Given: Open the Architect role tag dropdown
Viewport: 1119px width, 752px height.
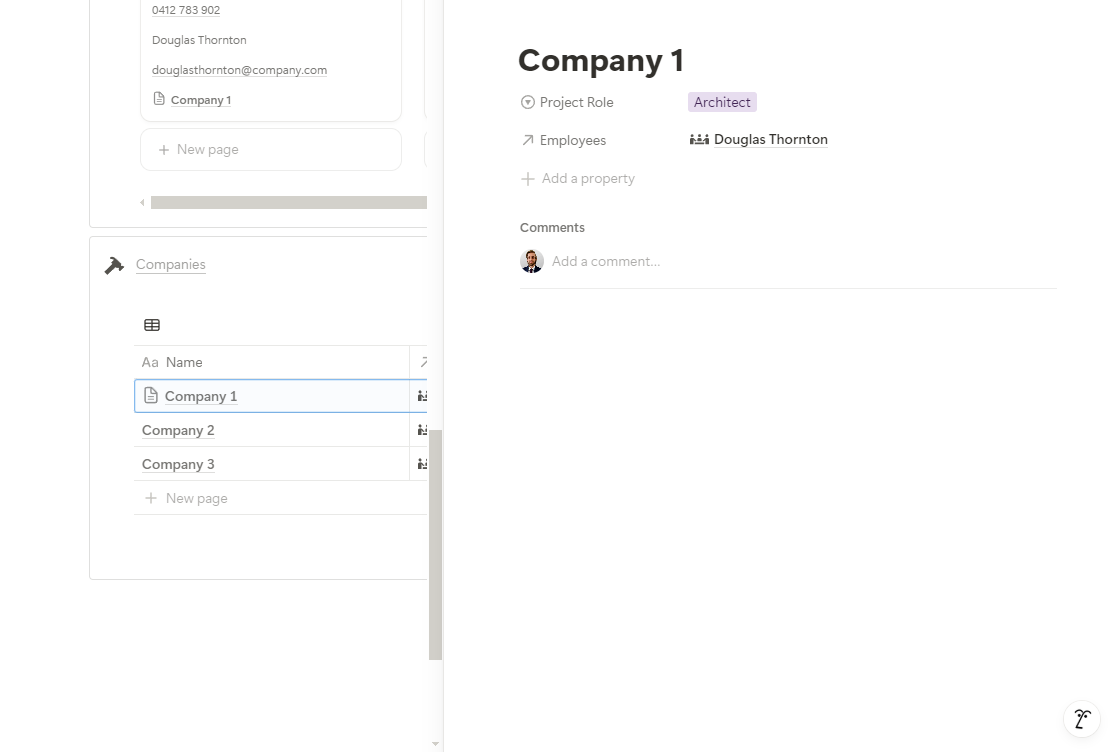Looking at the screenshot, I should (x=722, y=102).
